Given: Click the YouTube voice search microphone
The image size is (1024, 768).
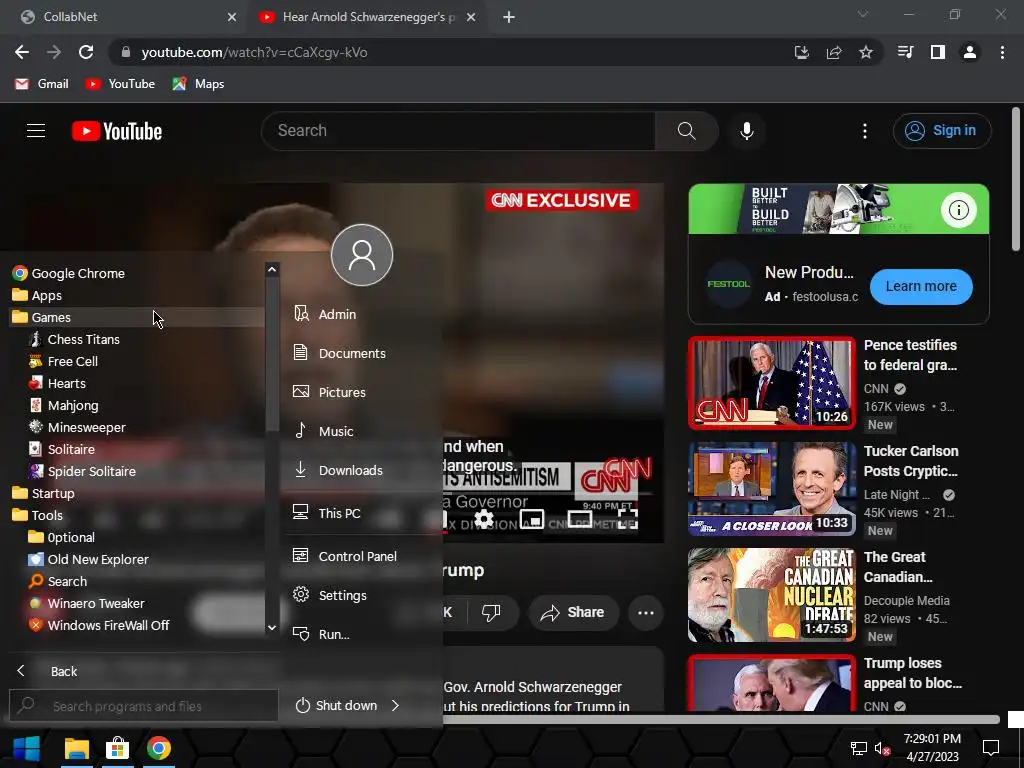Looking at the screenshot, I should tap(746, 131).
